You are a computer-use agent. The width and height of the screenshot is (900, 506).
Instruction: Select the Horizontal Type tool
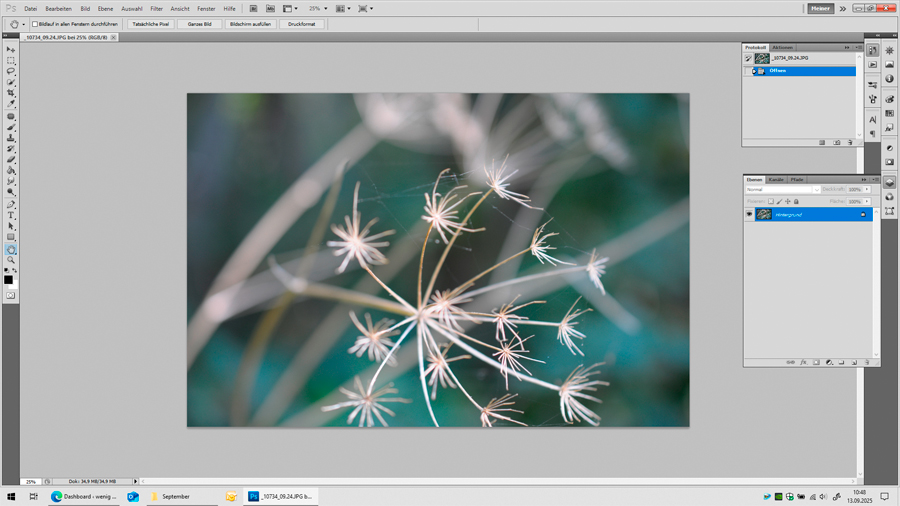pos(11,215)
